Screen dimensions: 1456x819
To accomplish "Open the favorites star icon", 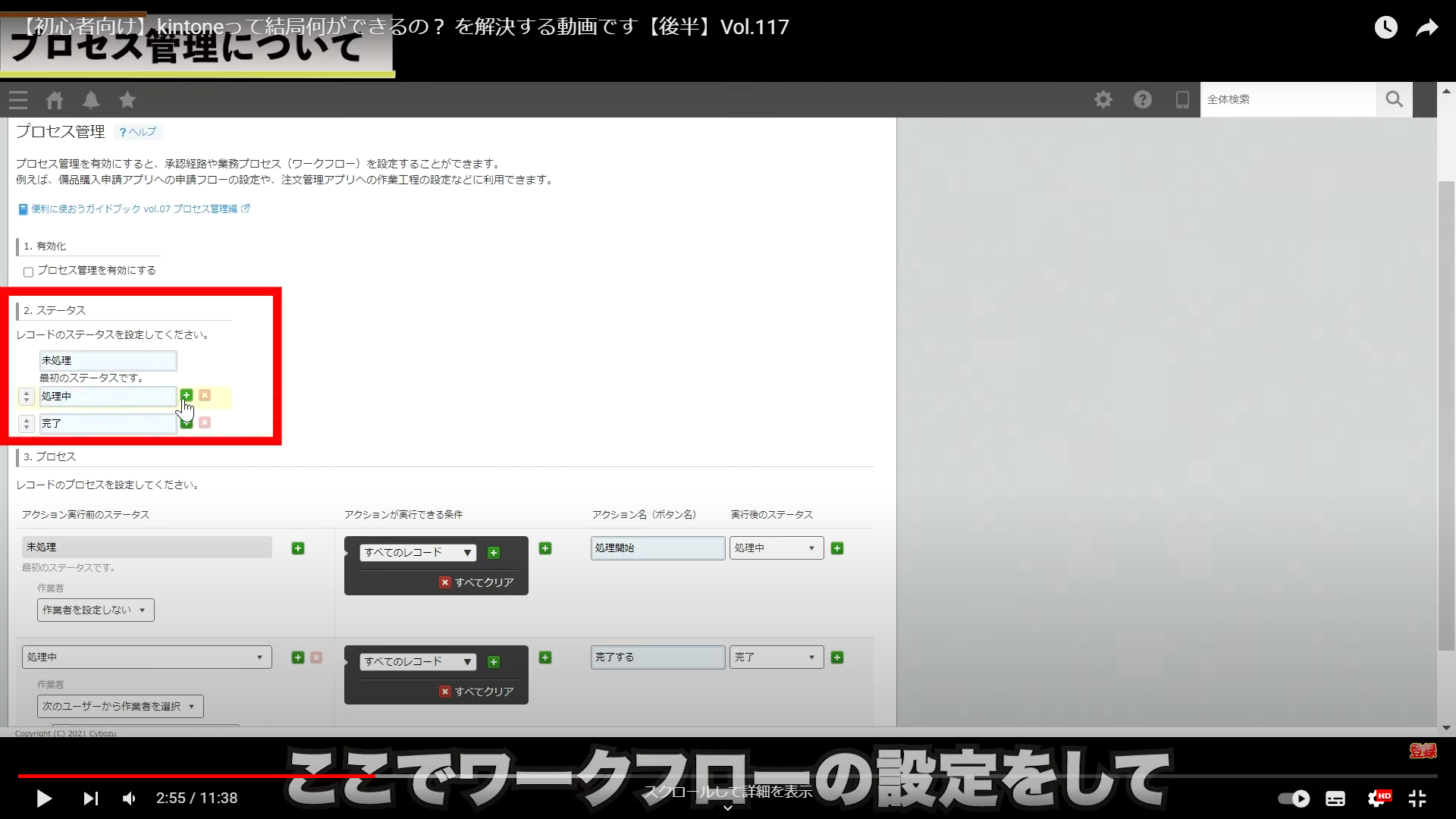I will point(127,100).
